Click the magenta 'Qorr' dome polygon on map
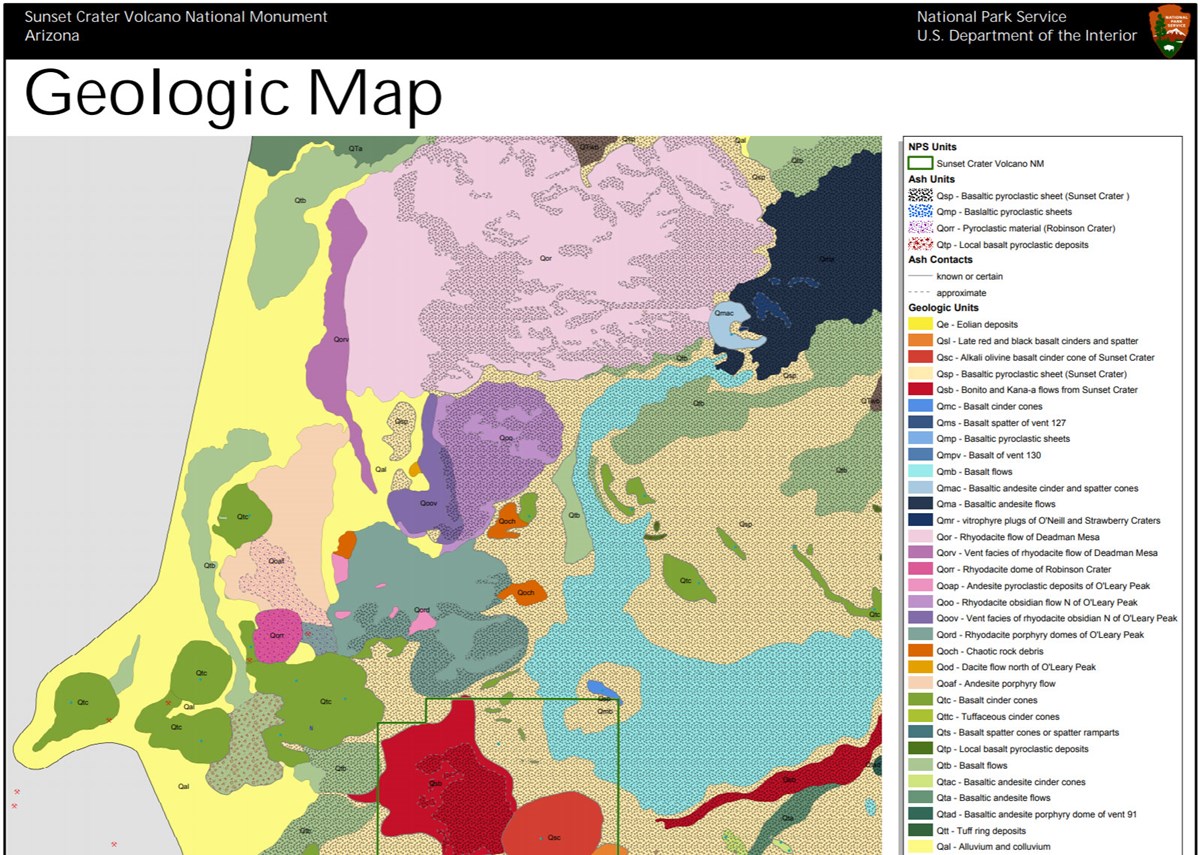This screenshot has height=855, width=1200. pos(278,634)
